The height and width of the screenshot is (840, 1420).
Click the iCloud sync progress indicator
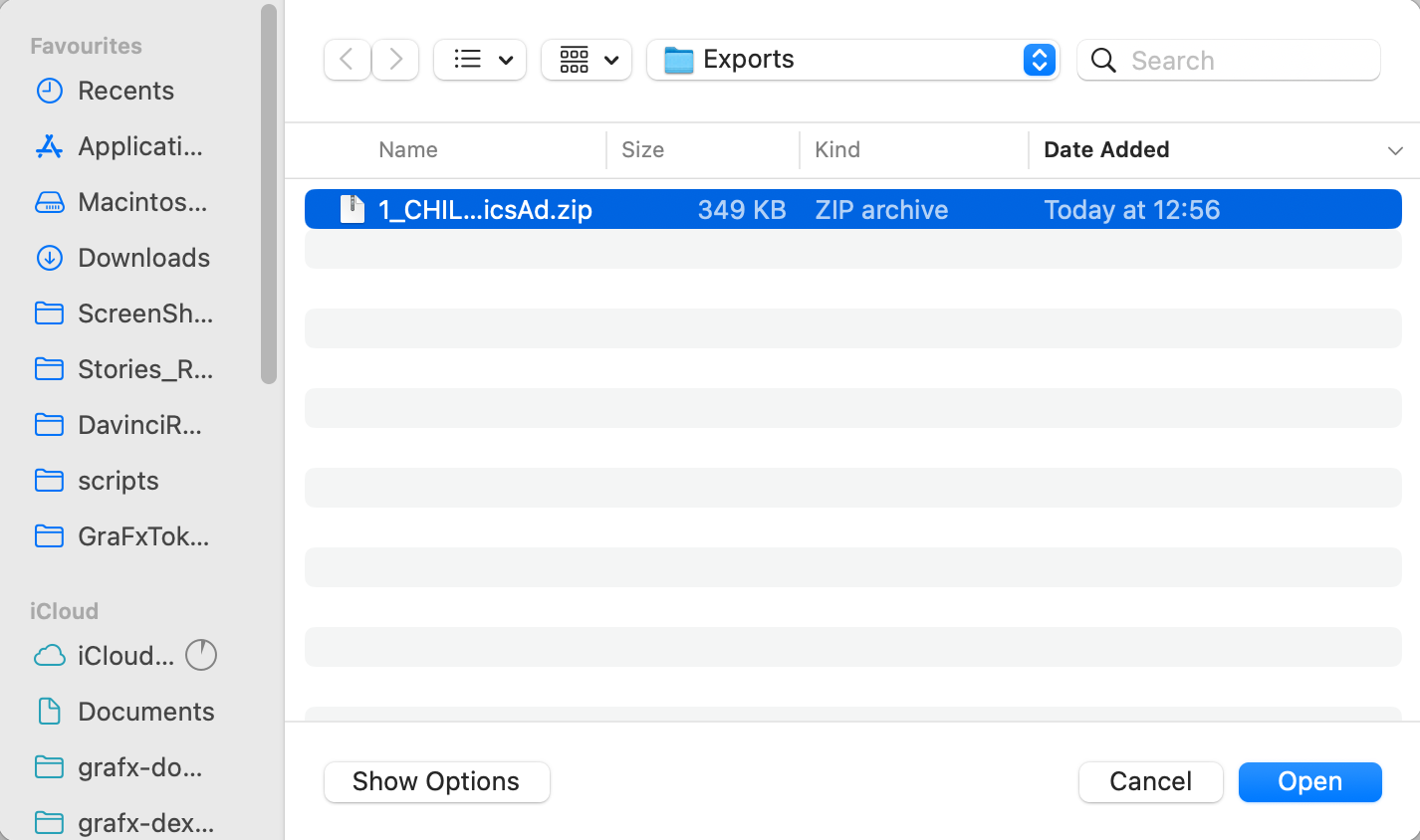pyautogui.click(x=201, y=655)
